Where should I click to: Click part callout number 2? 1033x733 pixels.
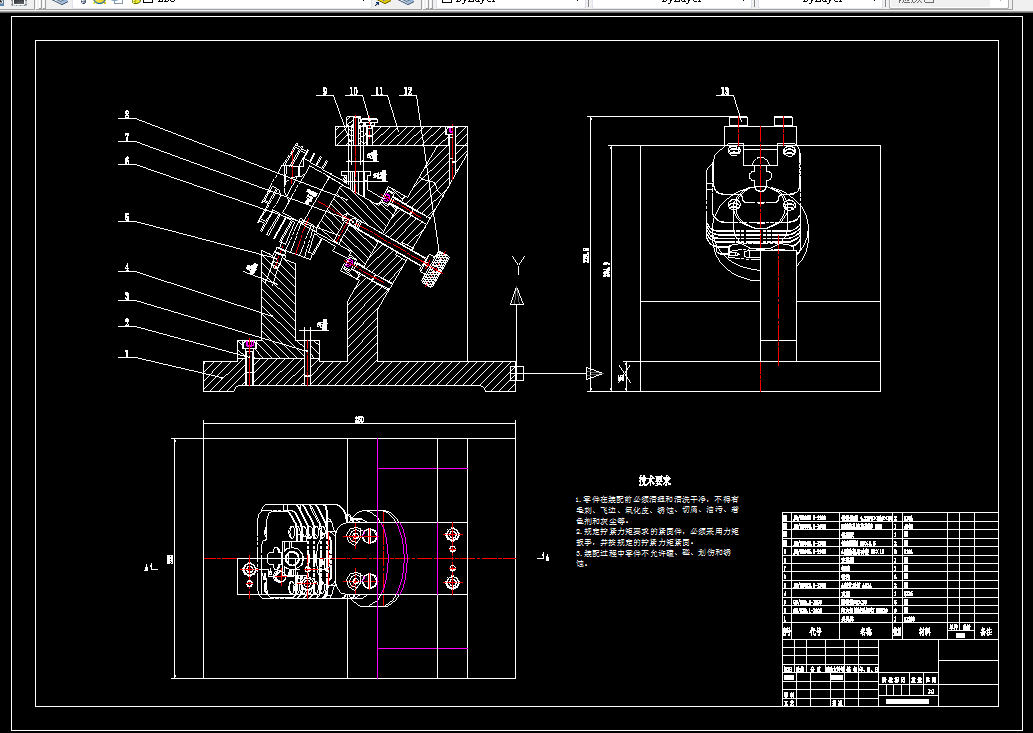pyautogui.click(x=127, y=323)
